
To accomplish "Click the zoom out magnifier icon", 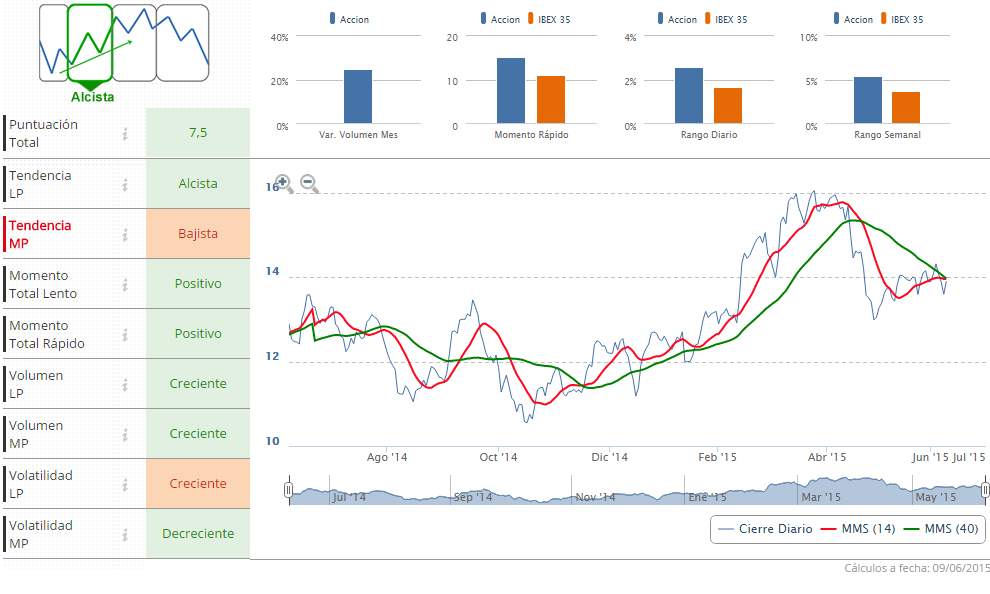I will pyautogui.click(x=309, y=183).
